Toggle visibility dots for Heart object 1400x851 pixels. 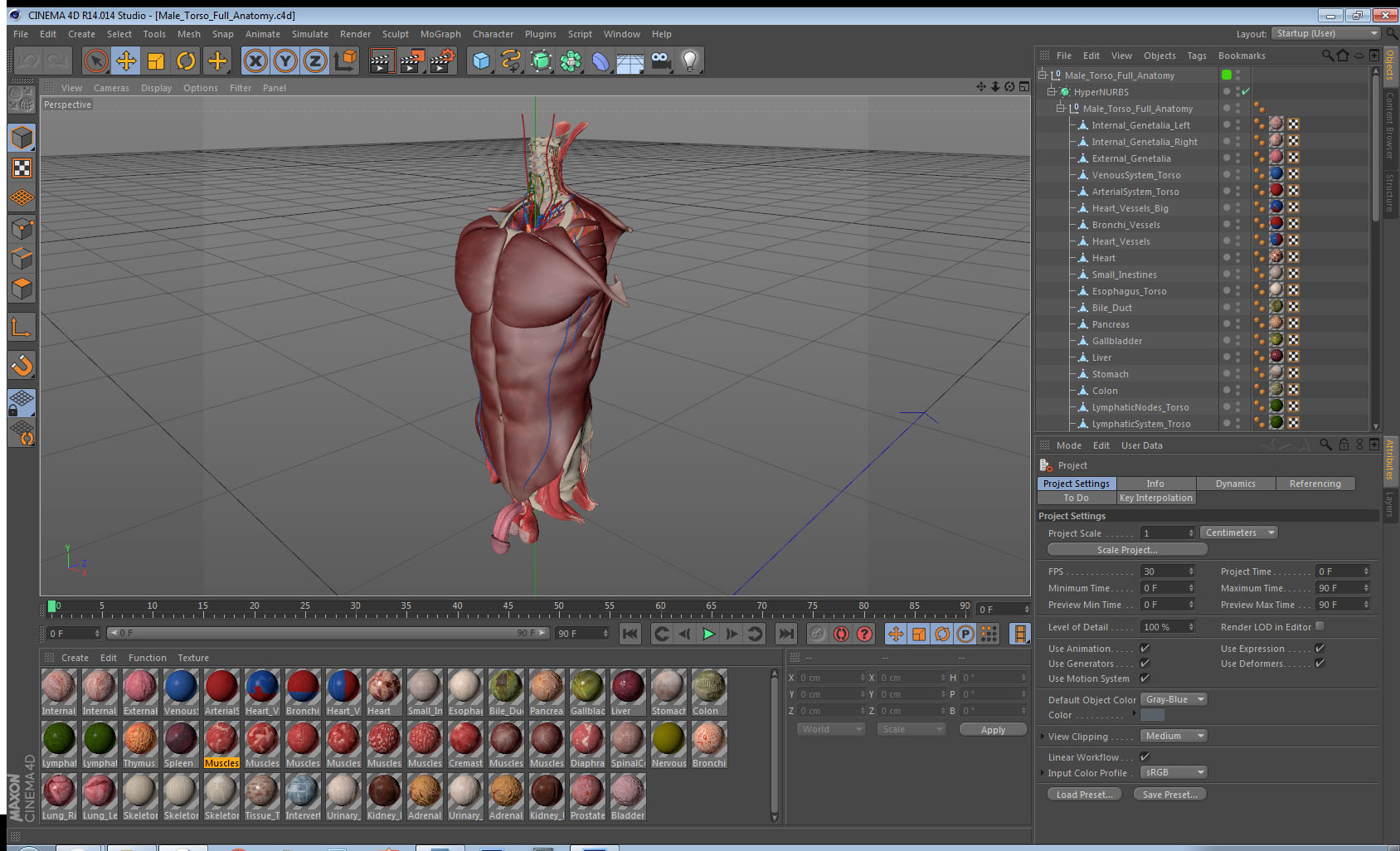[x=1237, y=257]
